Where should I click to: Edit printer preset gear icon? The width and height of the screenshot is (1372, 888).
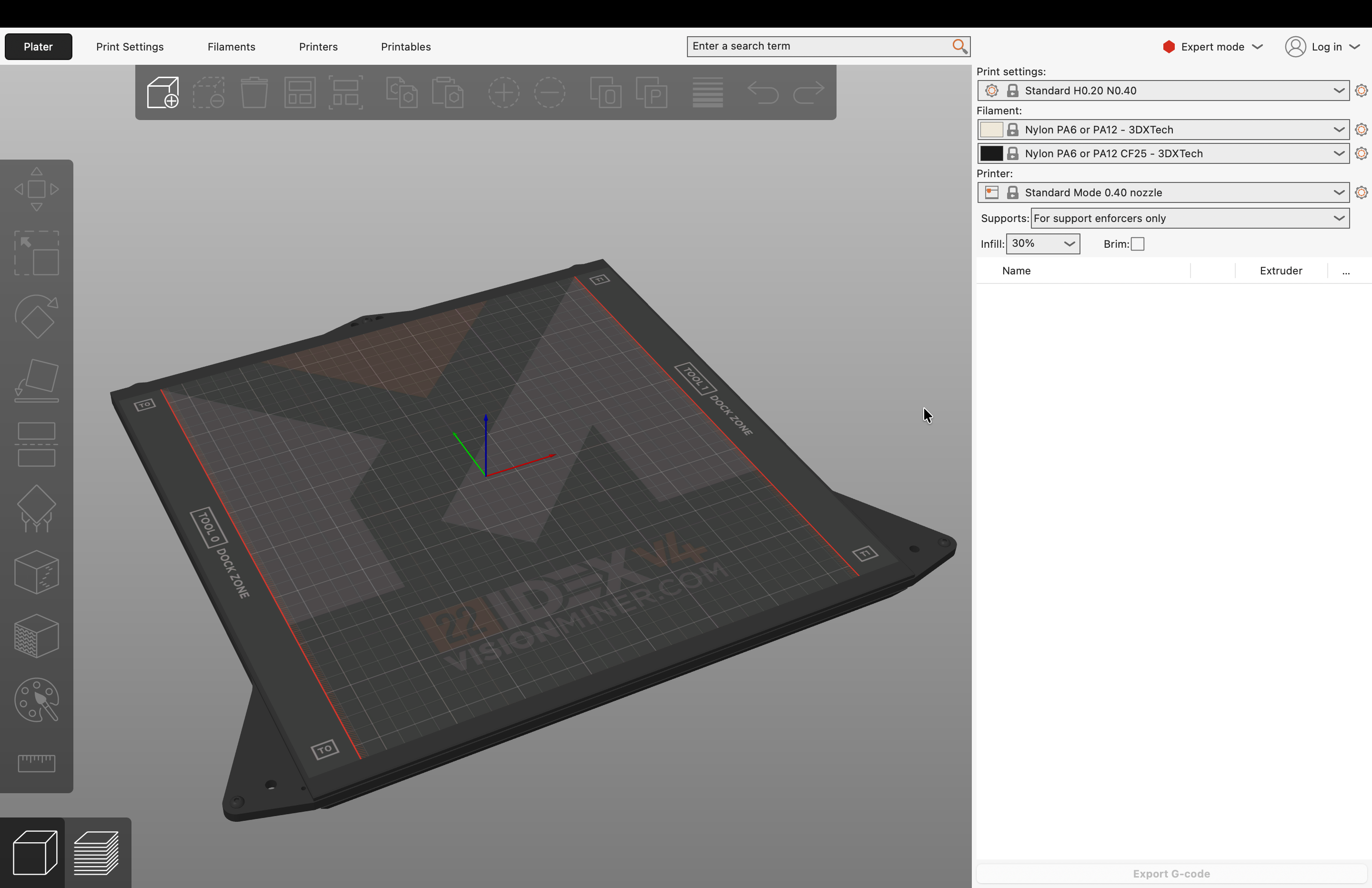click(x=1361, y=192)
